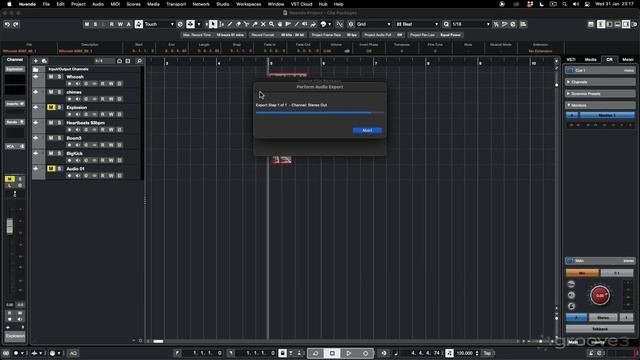Open the Project menu
This screenshot has height=360, width=640.
point(78,4)
